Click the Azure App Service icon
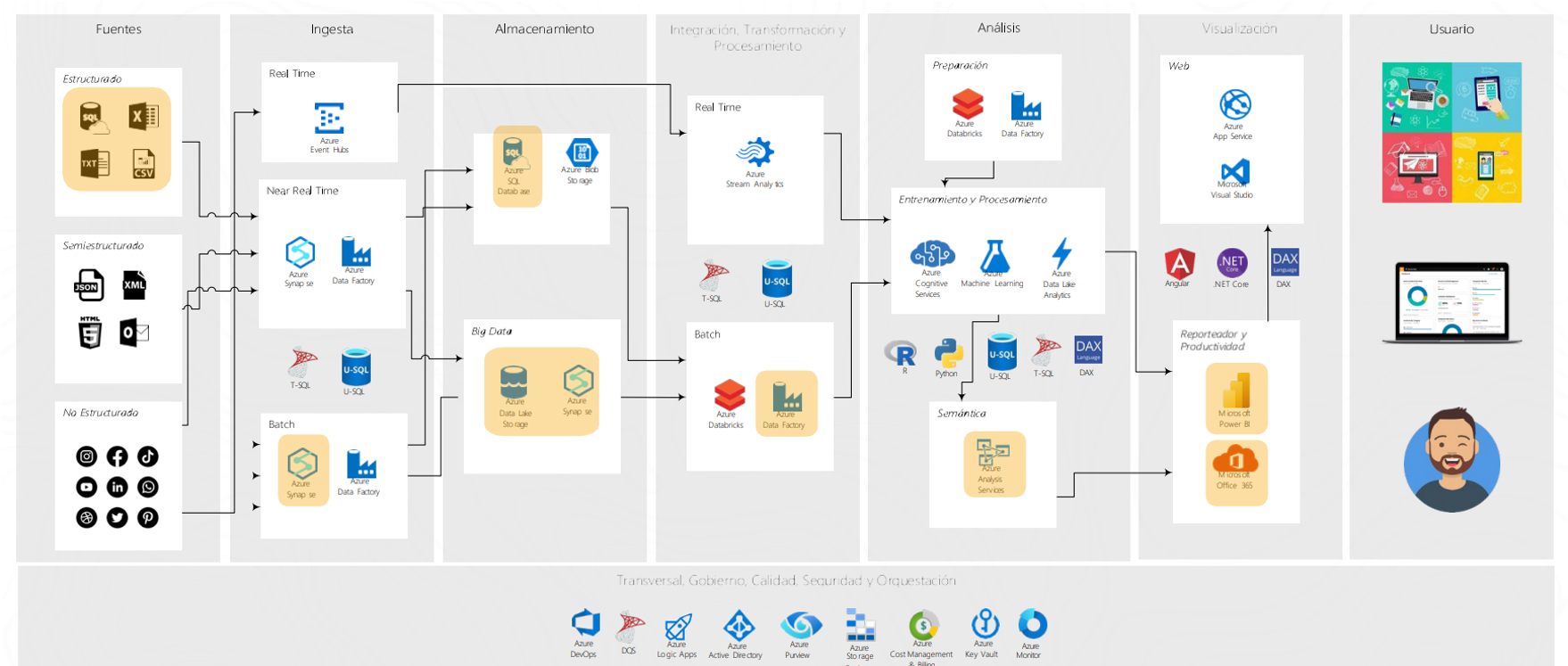This screenshot has height=666, width=1568. click(x=1234, y=105)
